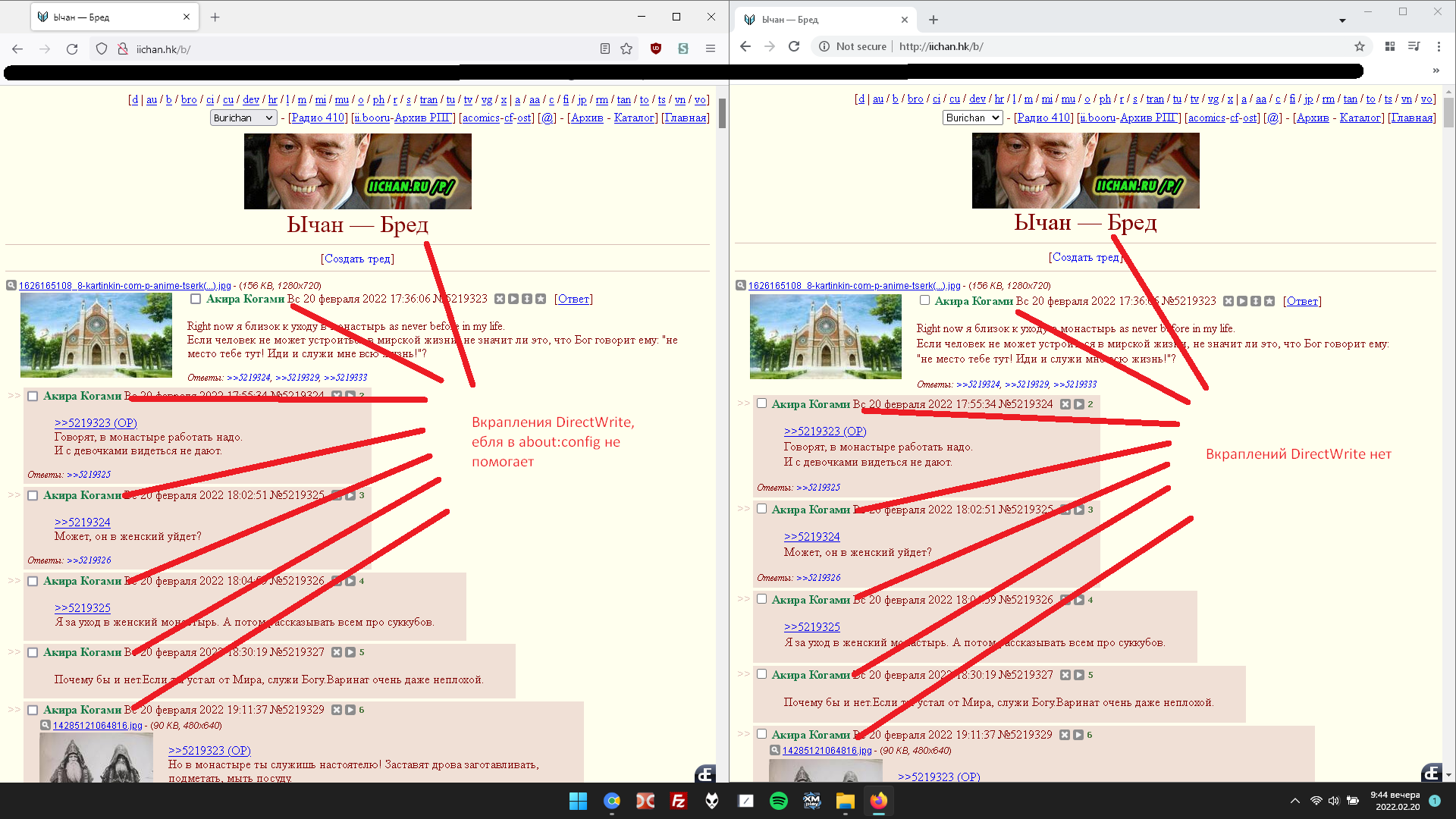Check post №5219324 checkbox in left window
Image resolution: width=1456 pixels, height=819 pixels.
[33, 396]
